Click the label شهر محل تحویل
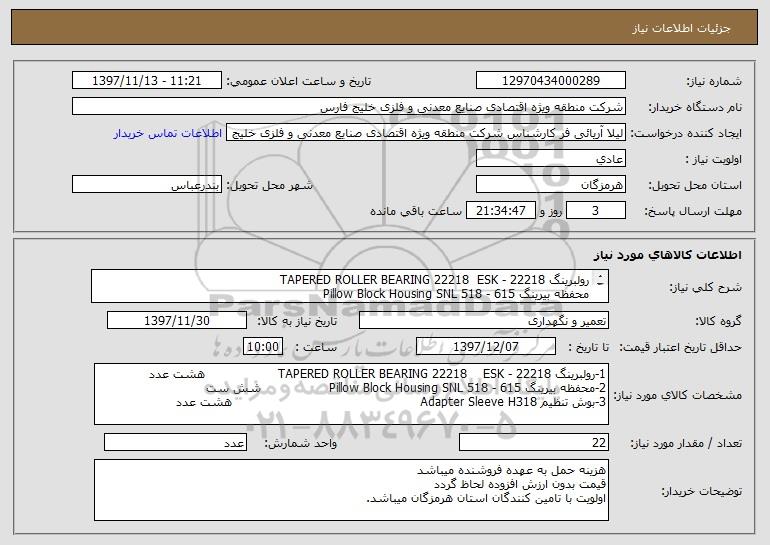The width and height of the screenshot is (770, 545). click(269, 186)
